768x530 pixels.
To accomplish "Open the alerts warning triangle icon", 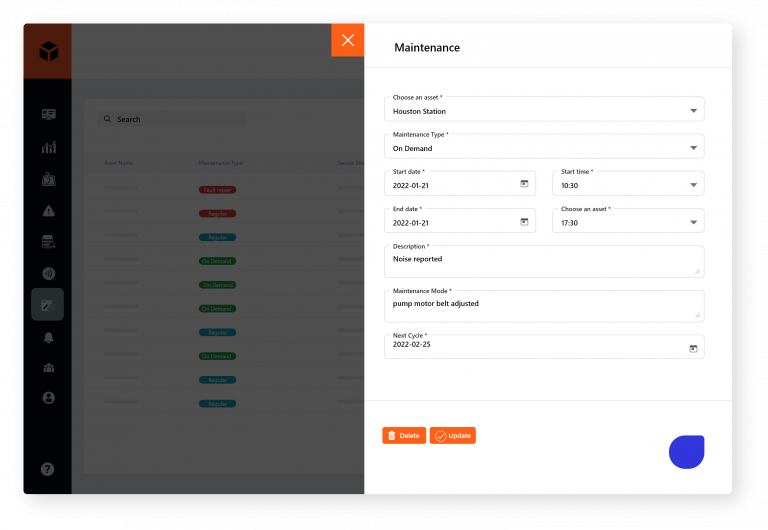I will (x=48, y=211).
